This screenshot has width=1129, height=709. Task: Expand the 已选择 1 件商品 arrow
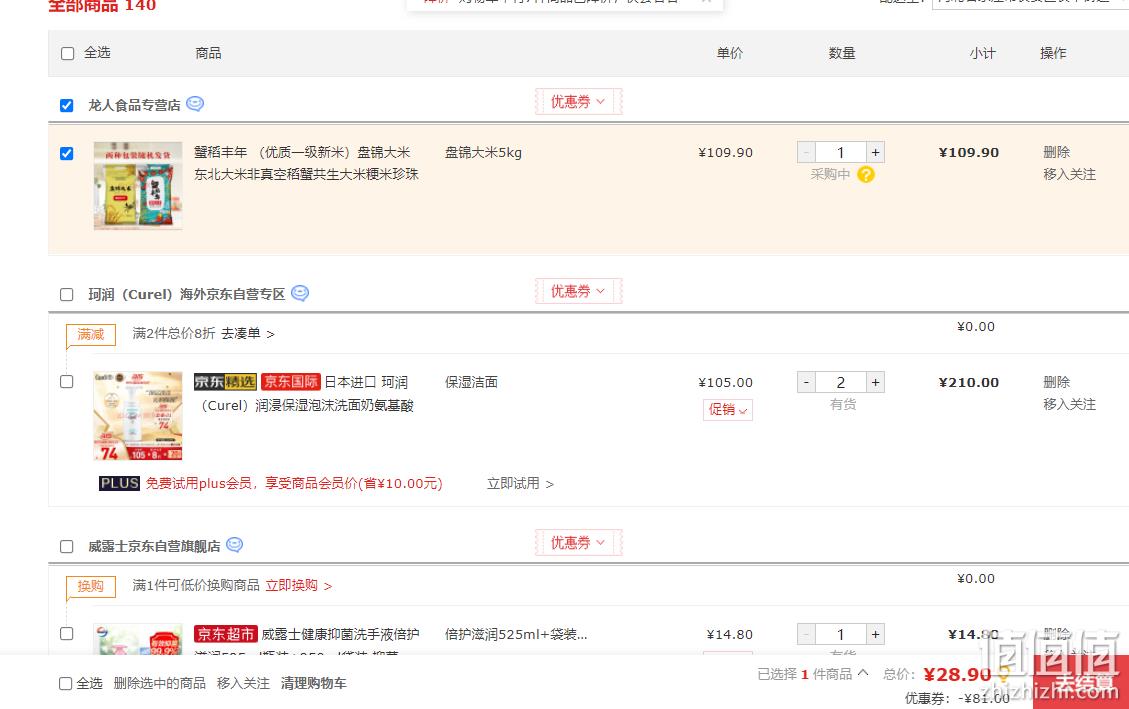[863, 673]
